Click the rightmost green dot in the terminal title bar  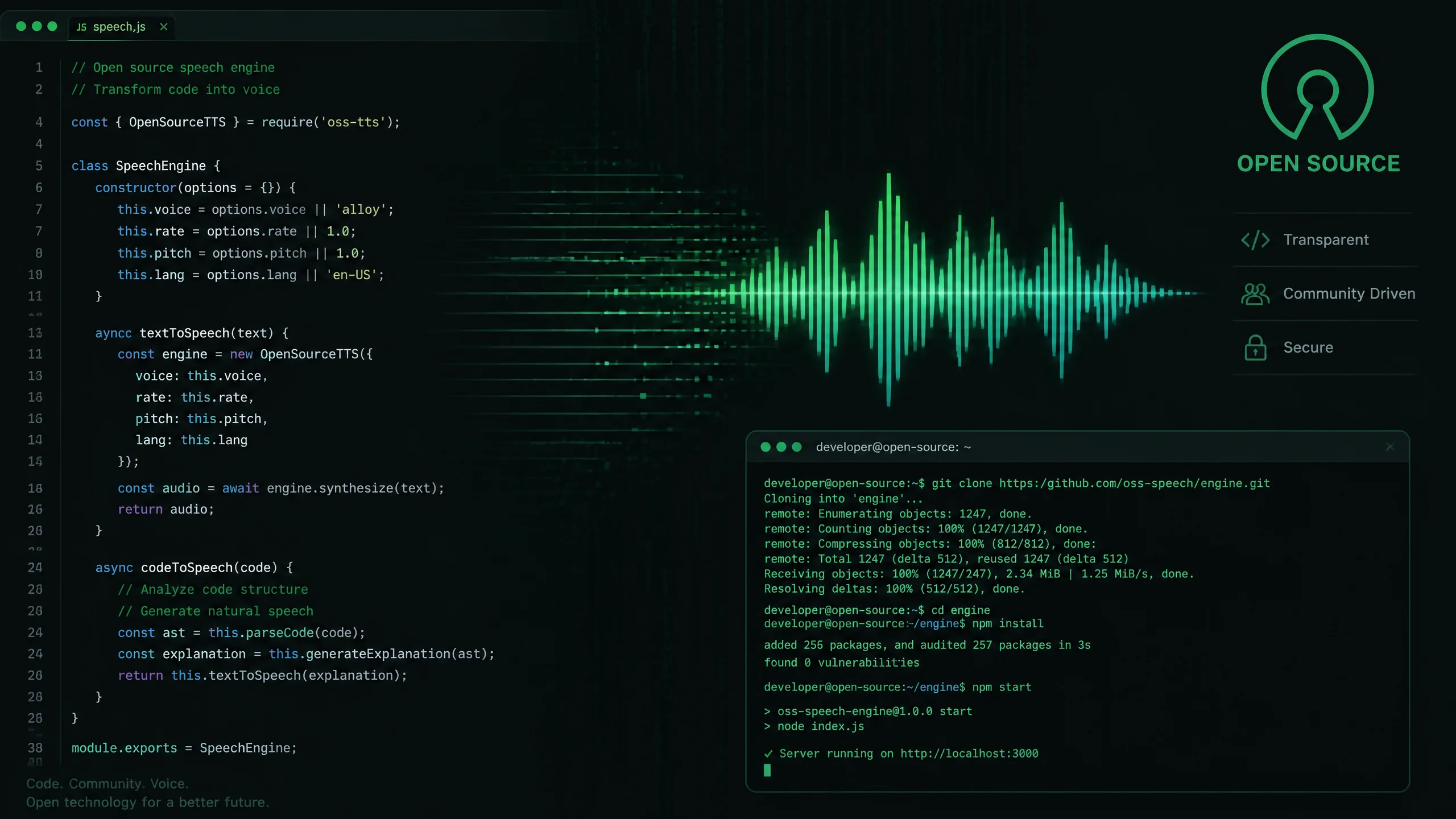pos(797,447)
